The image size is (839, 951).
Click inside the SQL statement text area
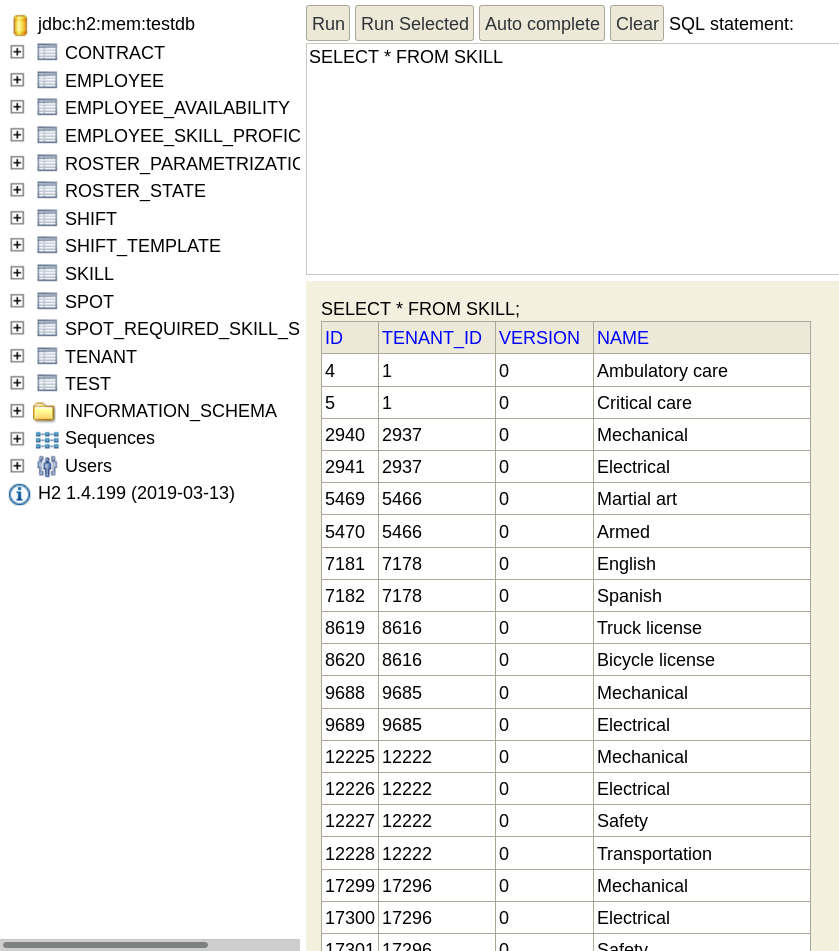point(572,160)
